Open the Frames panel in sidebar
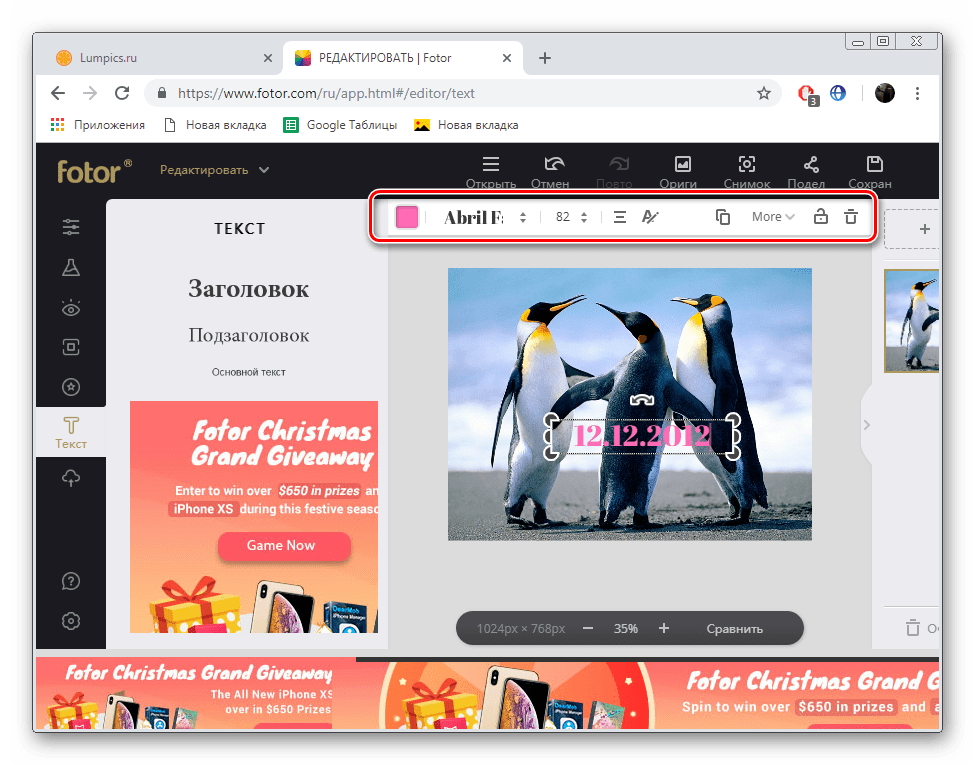Screen dimensions: 975x765 (71, 348)
